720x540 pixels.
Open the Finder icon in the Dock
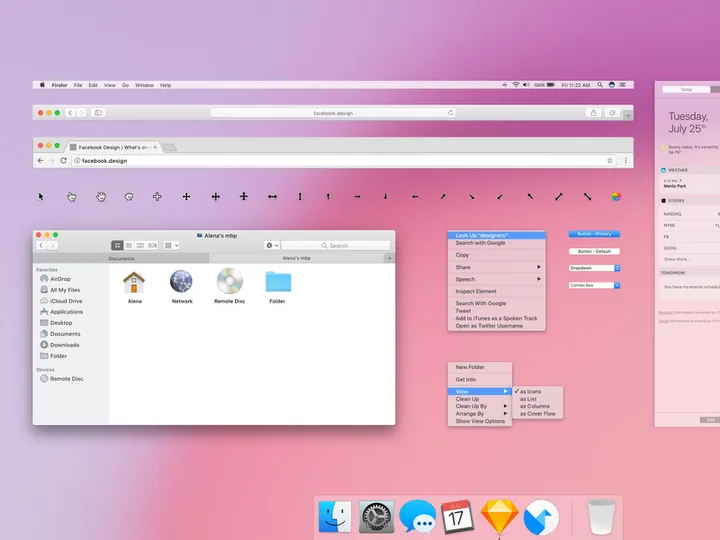click(x=335, y=517)
